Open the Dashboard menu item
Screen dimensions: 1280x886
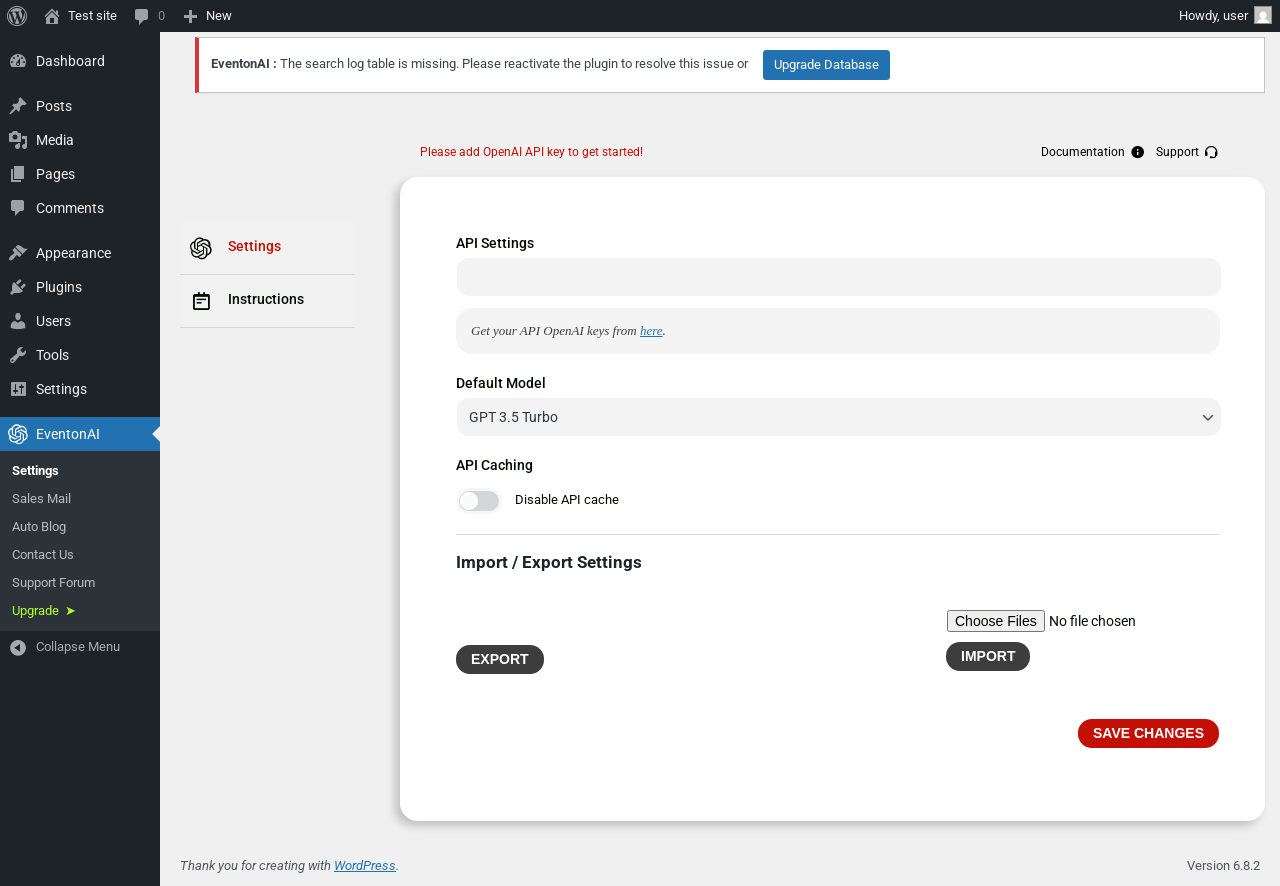80,61
